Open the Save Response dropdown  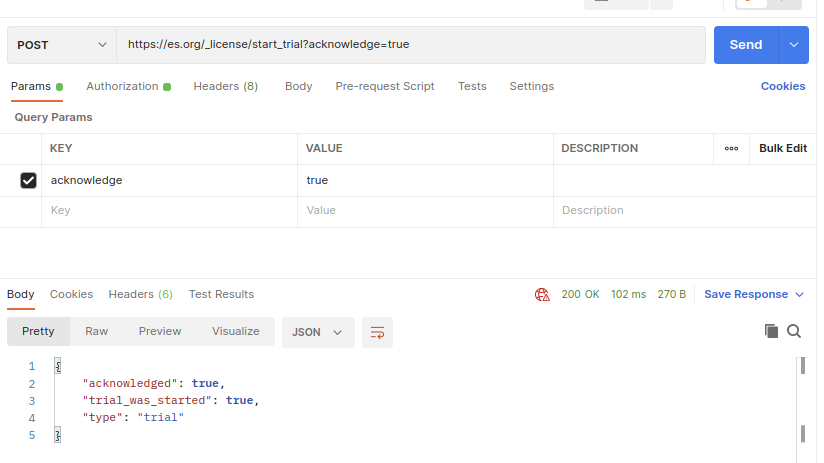coord(754,295)
